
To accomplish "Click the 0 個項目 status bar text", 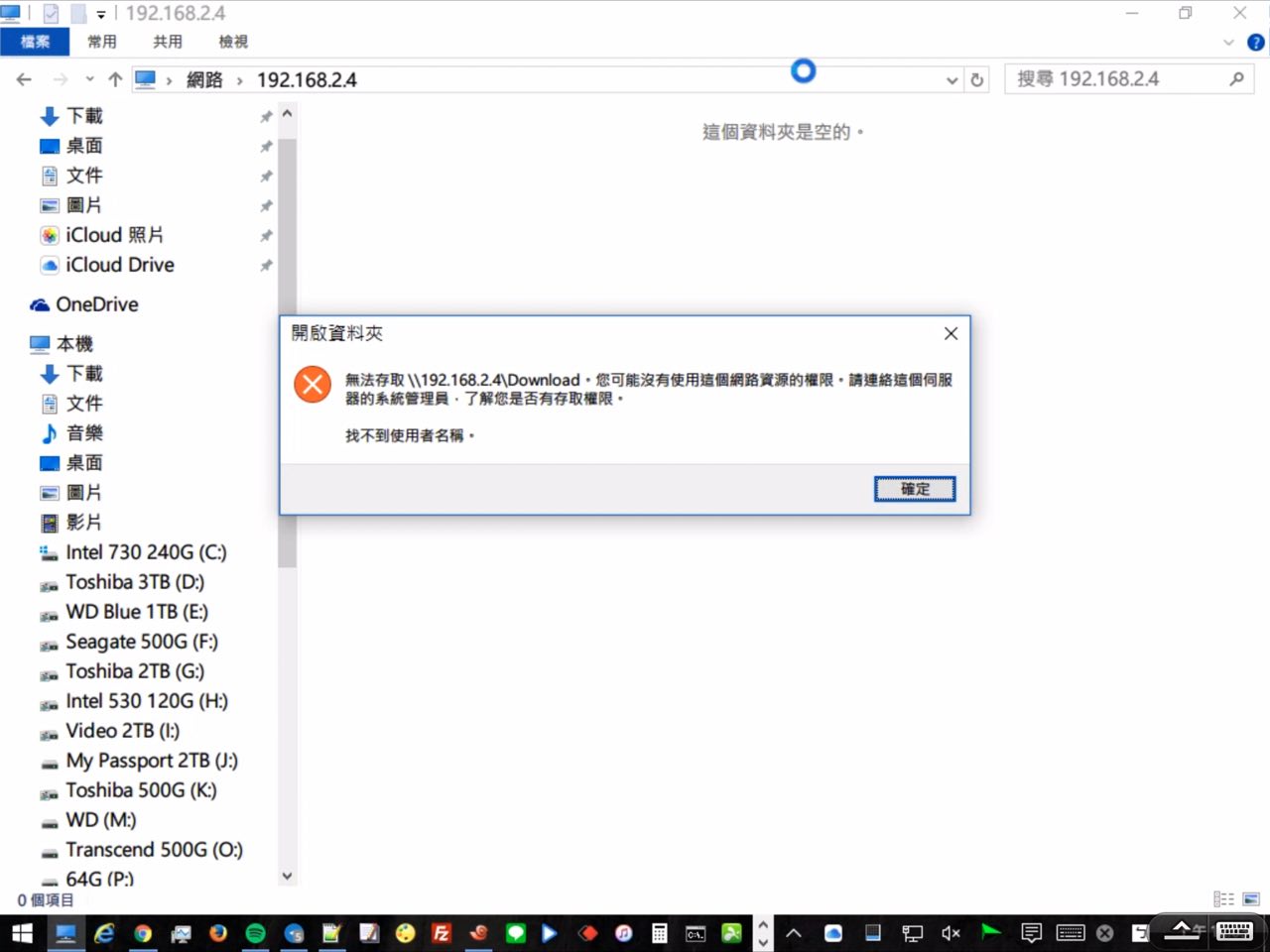I will click(46, 900).
